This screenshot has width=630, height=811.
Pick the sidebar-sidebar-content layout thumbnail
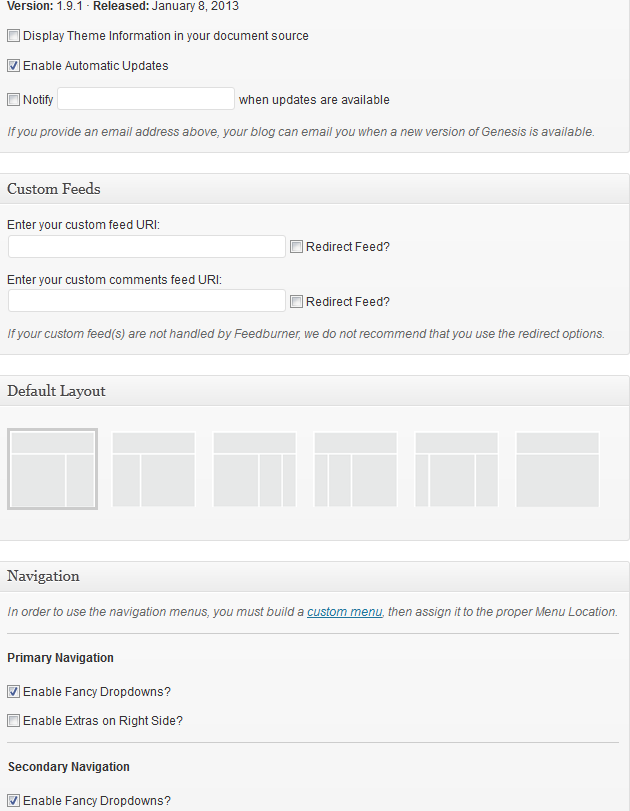355,469
